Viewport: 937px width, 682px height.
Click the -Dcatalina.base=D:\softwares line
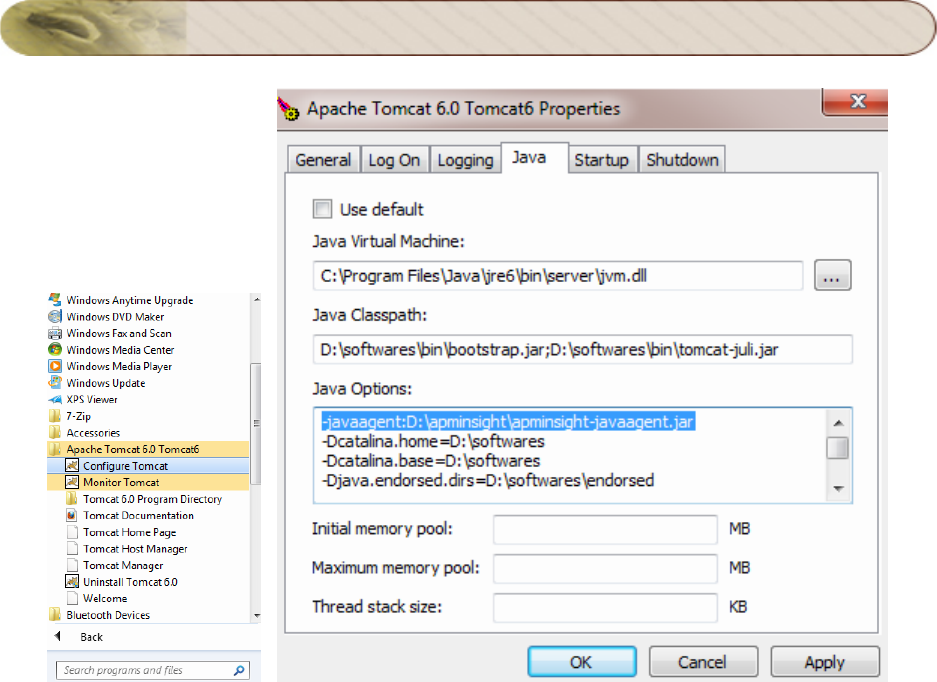pos(431,461)
